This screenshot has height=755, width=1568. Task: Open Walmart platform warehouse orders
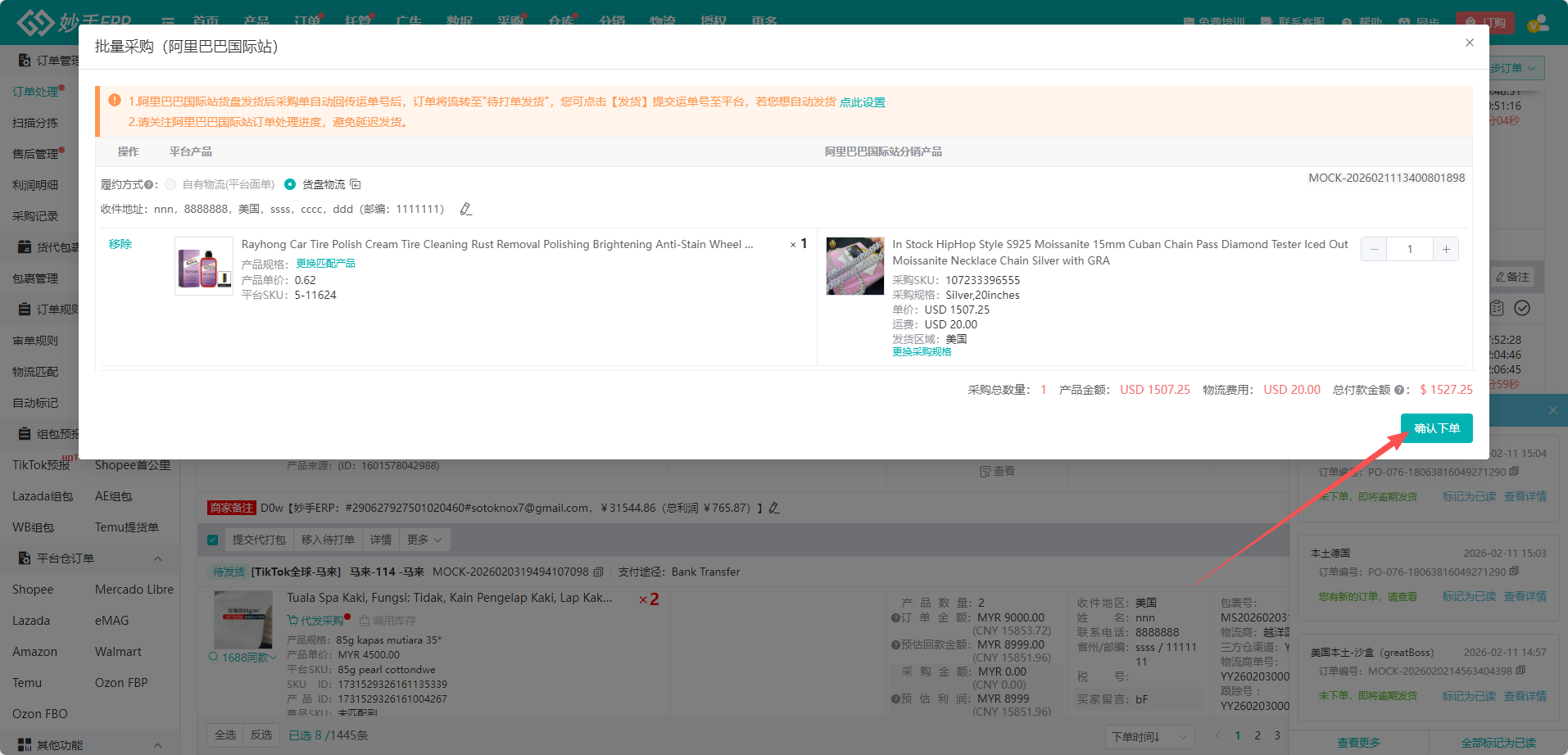point(118,652)
